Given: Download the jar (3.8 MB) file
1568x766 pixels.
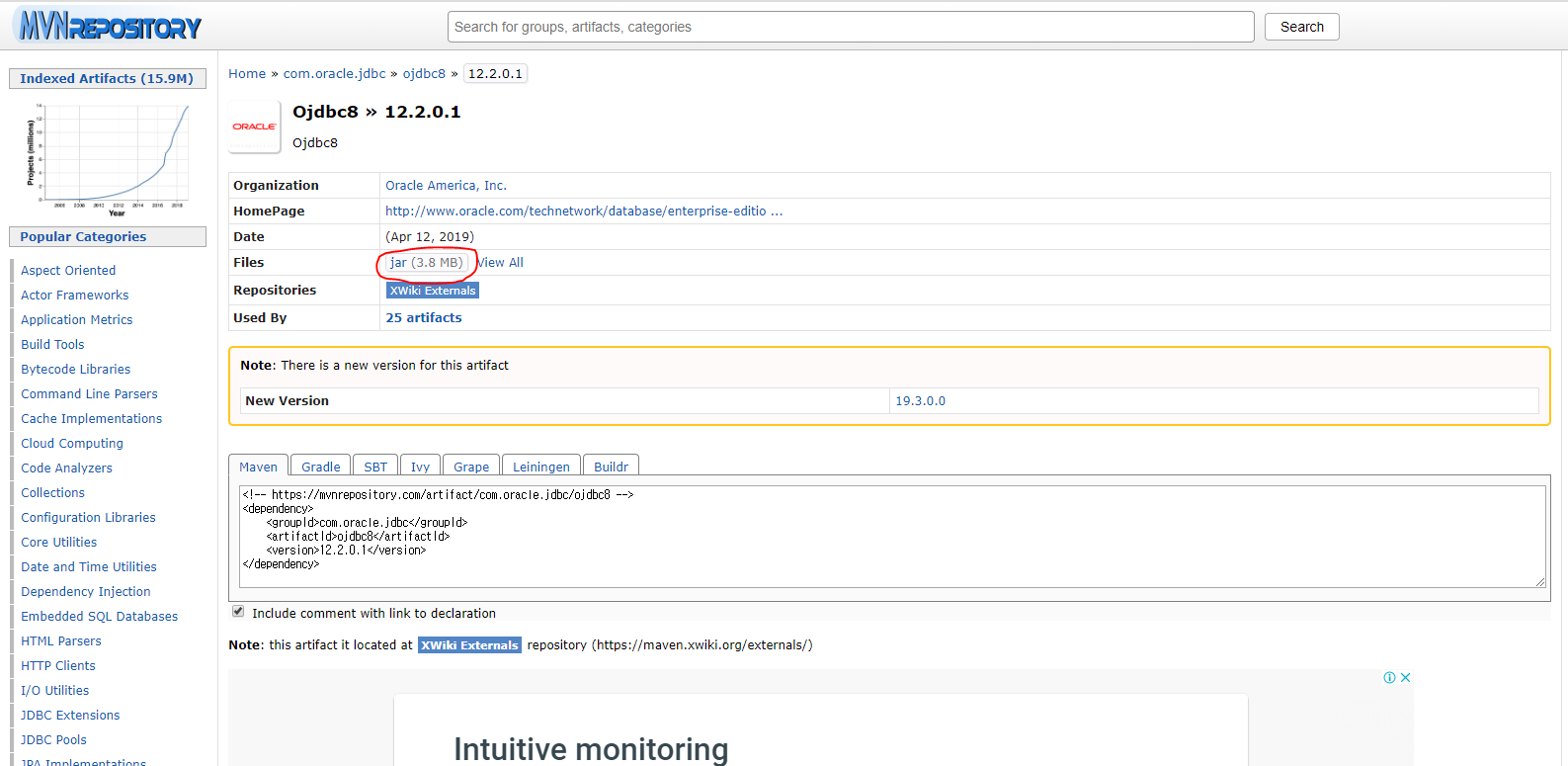Looking at the screenshot, I should pyautogui.click(x=426, y=263).
